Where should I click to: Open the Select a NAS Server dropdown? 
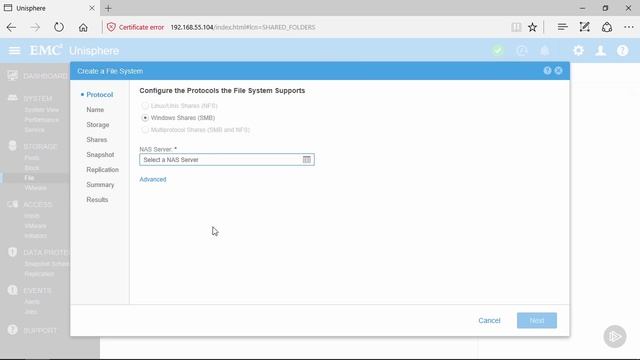(227, 160)
